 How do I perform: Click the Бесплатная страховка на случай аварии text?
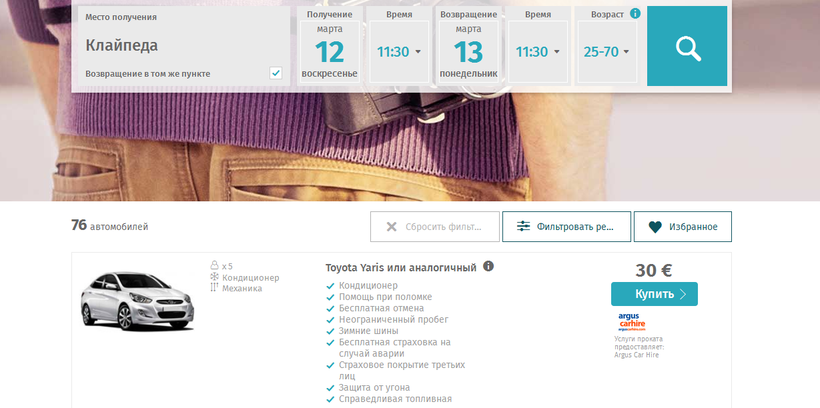click(394, 348)
